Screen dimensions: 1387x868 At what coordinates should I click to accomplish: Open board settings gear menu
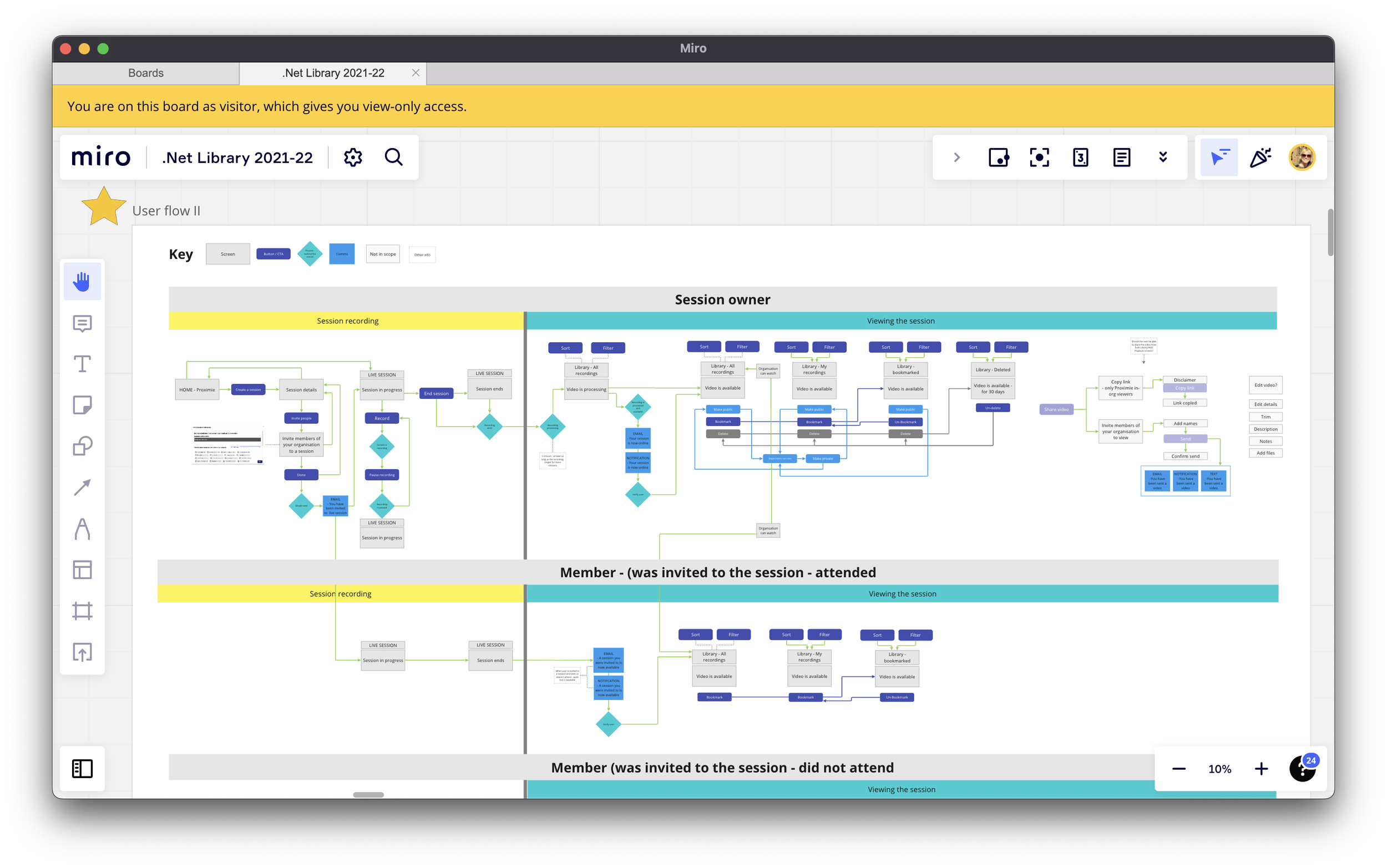click(352, 158)
